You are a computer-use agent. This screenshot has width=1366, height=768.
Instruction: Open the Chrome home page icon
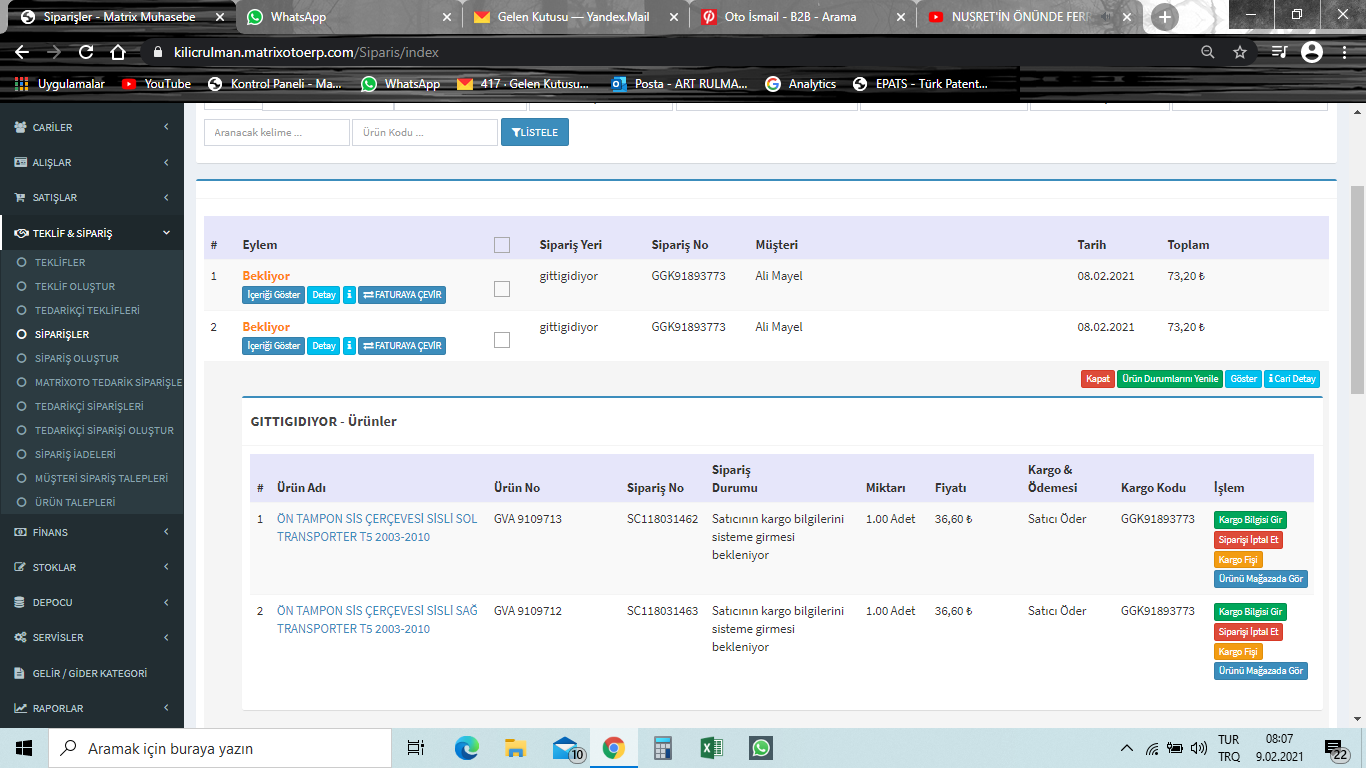118,52
